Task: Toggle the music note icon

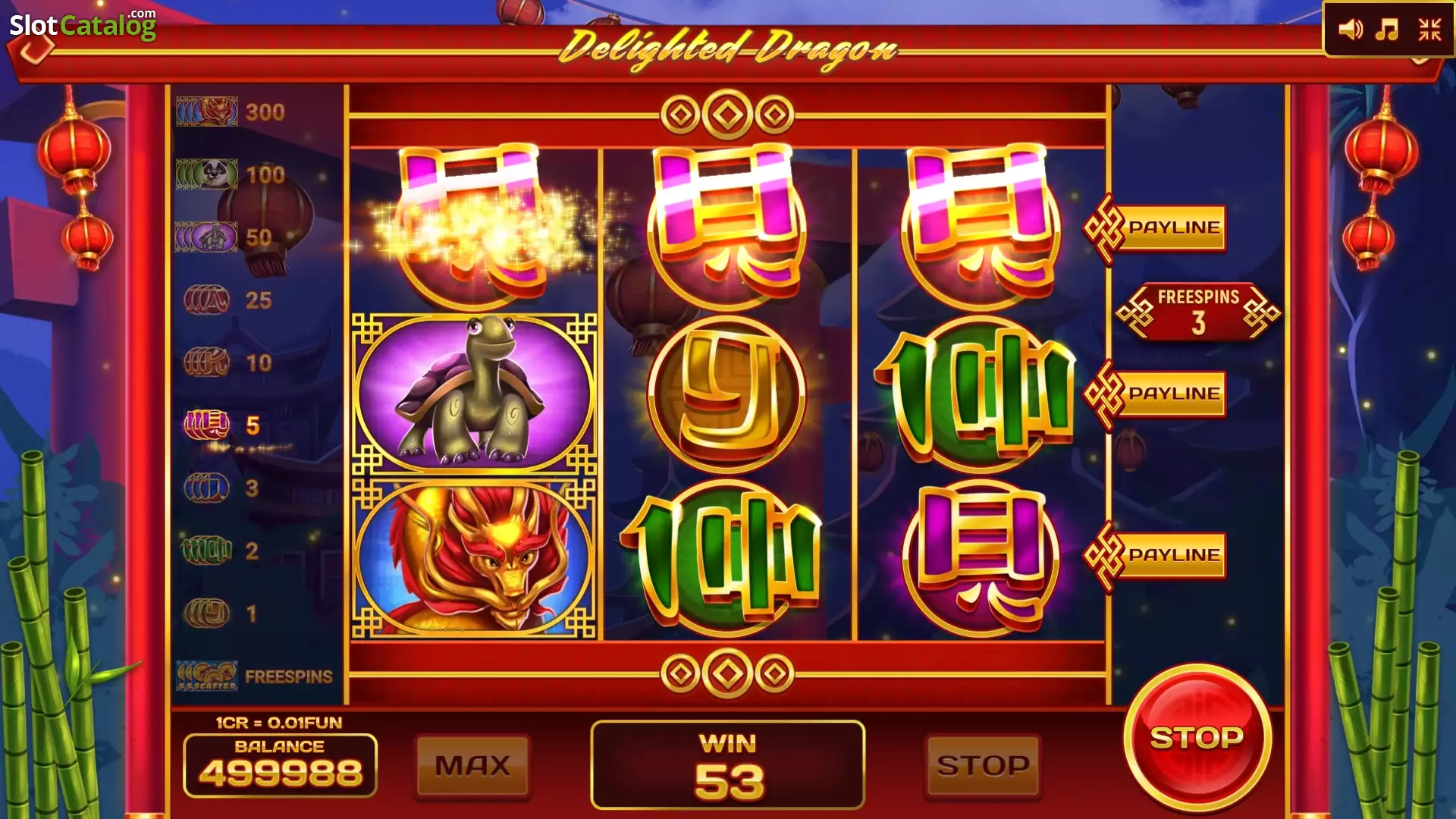Action: (1387, 30)
